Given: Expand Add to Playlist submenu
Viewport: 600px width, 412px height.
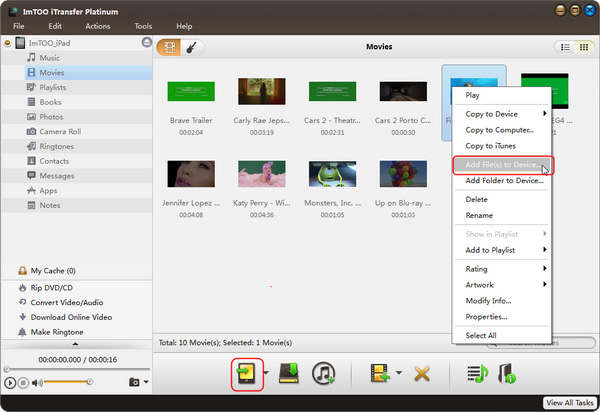Looking at the screenshot, I should (501, 250).
